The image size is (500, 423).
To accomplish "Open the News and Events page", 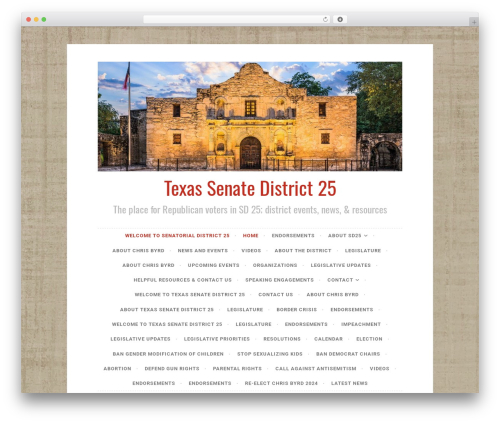I will click(203, 250).
